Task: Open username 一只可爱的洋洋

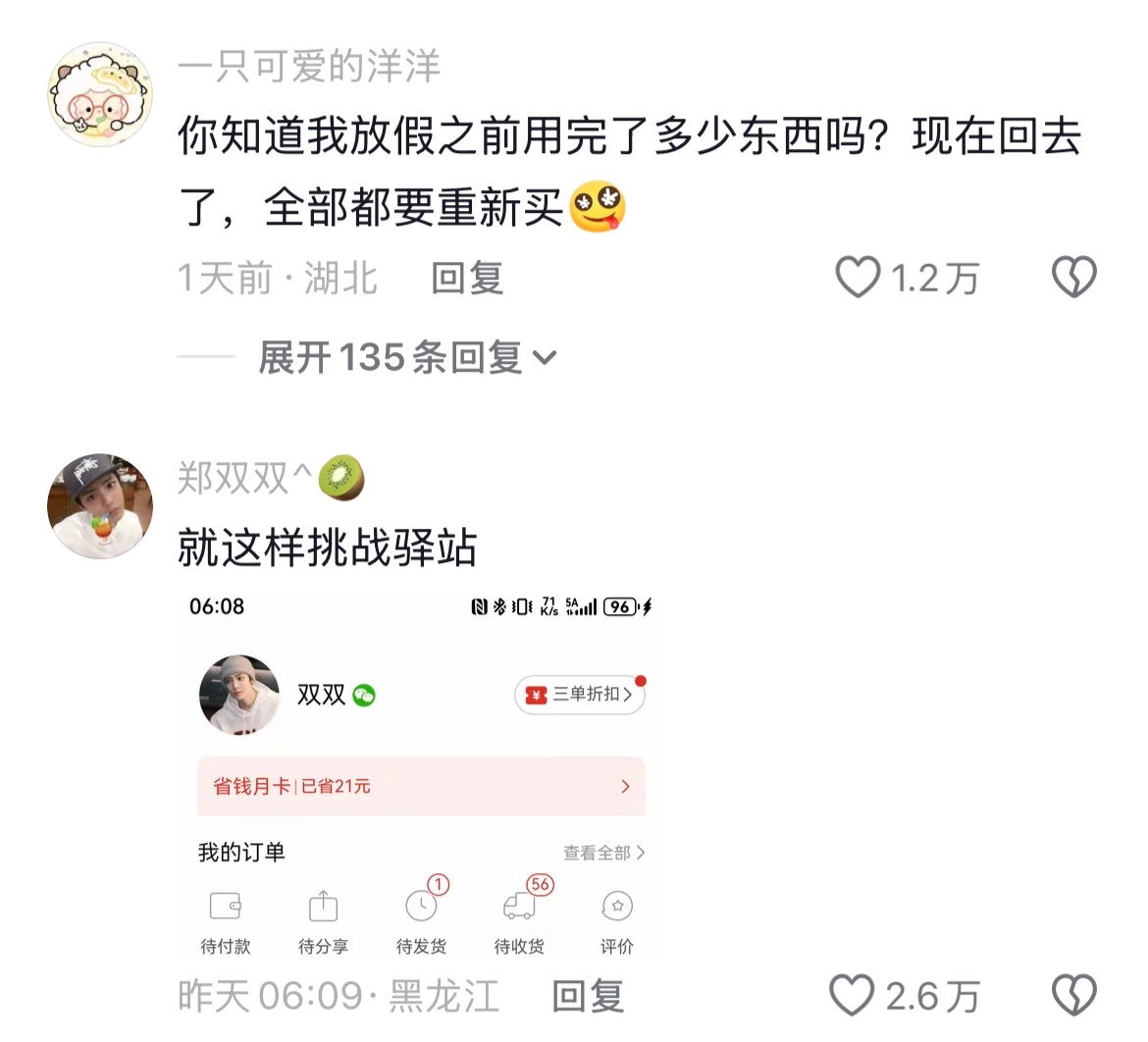Action: [x=309, y=68]
